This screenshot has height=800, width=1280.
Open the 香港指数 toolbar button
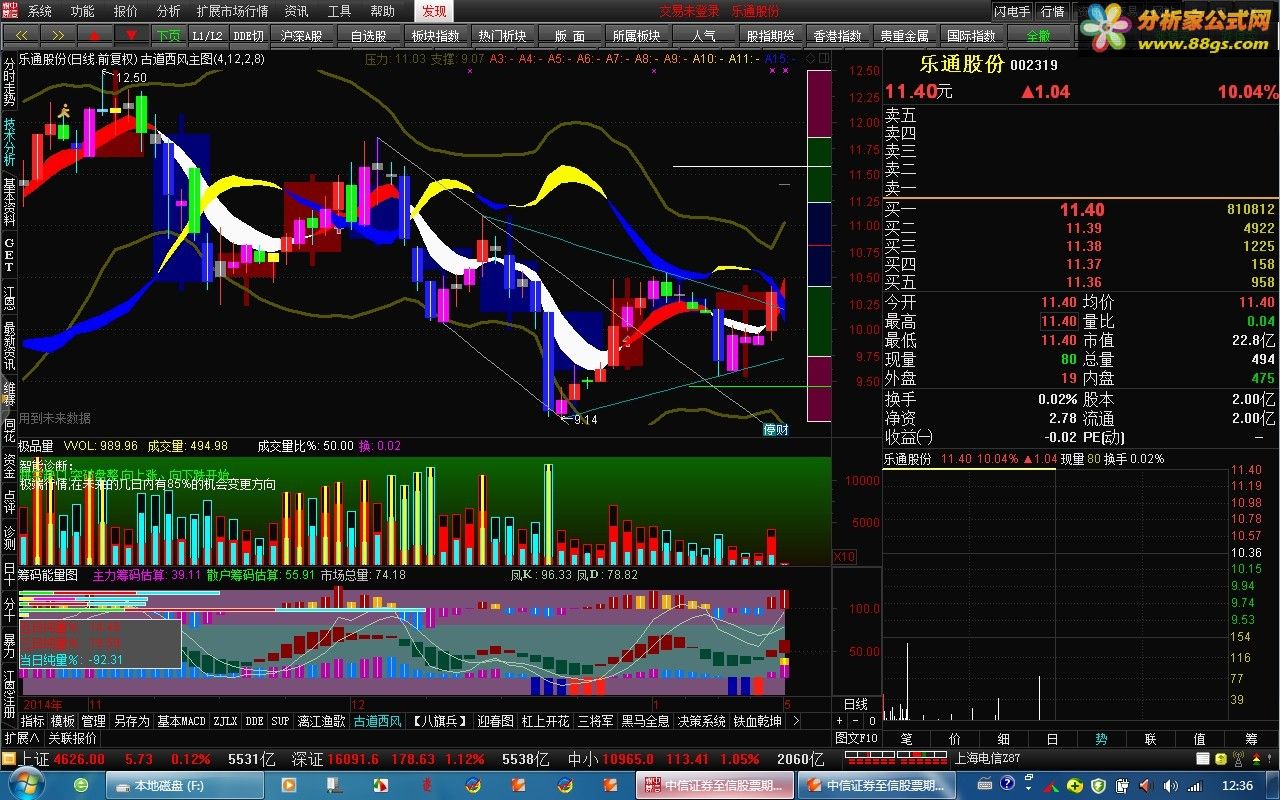[837, 35]
